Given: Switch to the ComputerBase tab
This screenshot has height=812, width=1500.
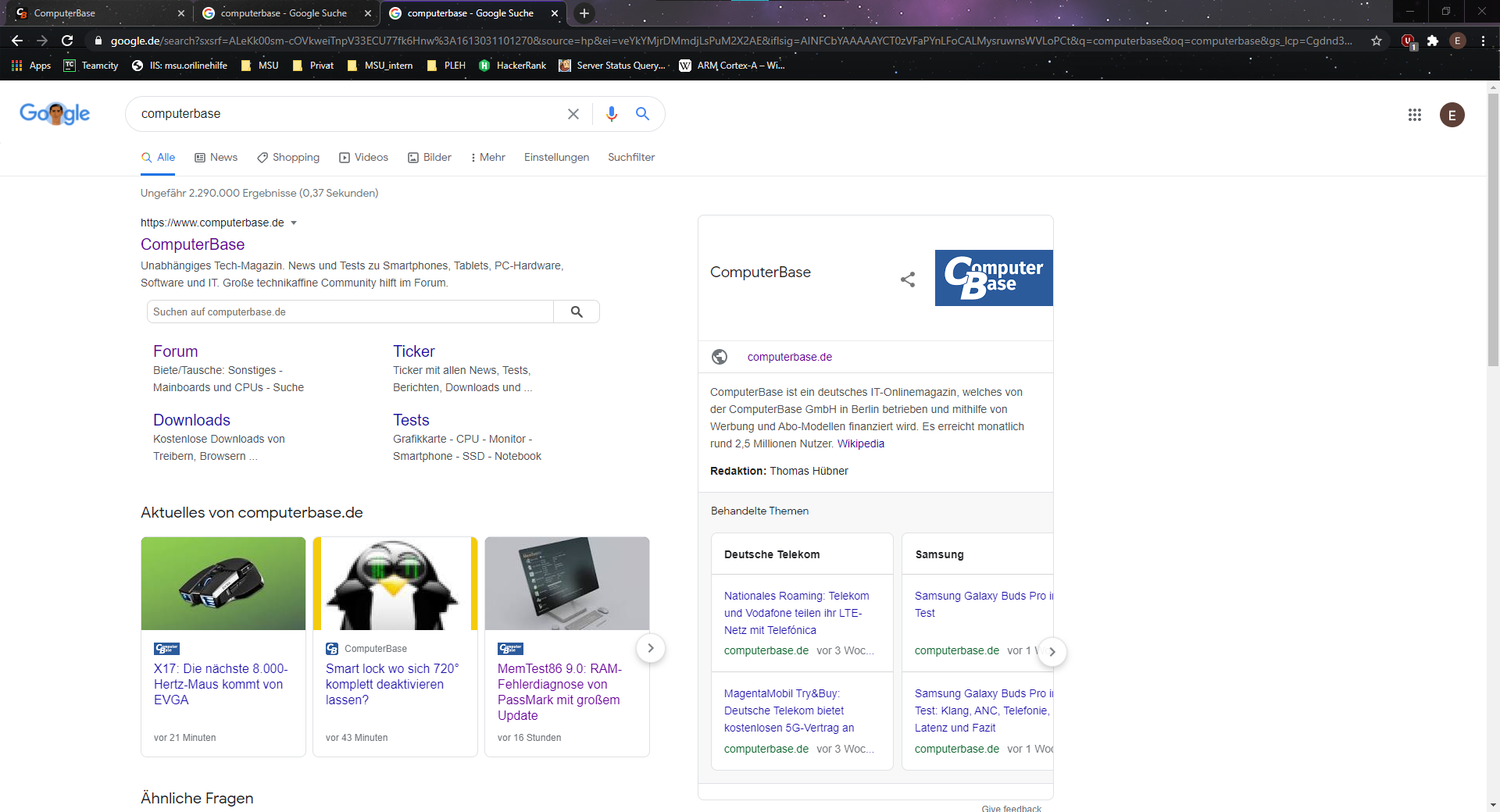Looking at the screenshot, I should pos(98,13).
